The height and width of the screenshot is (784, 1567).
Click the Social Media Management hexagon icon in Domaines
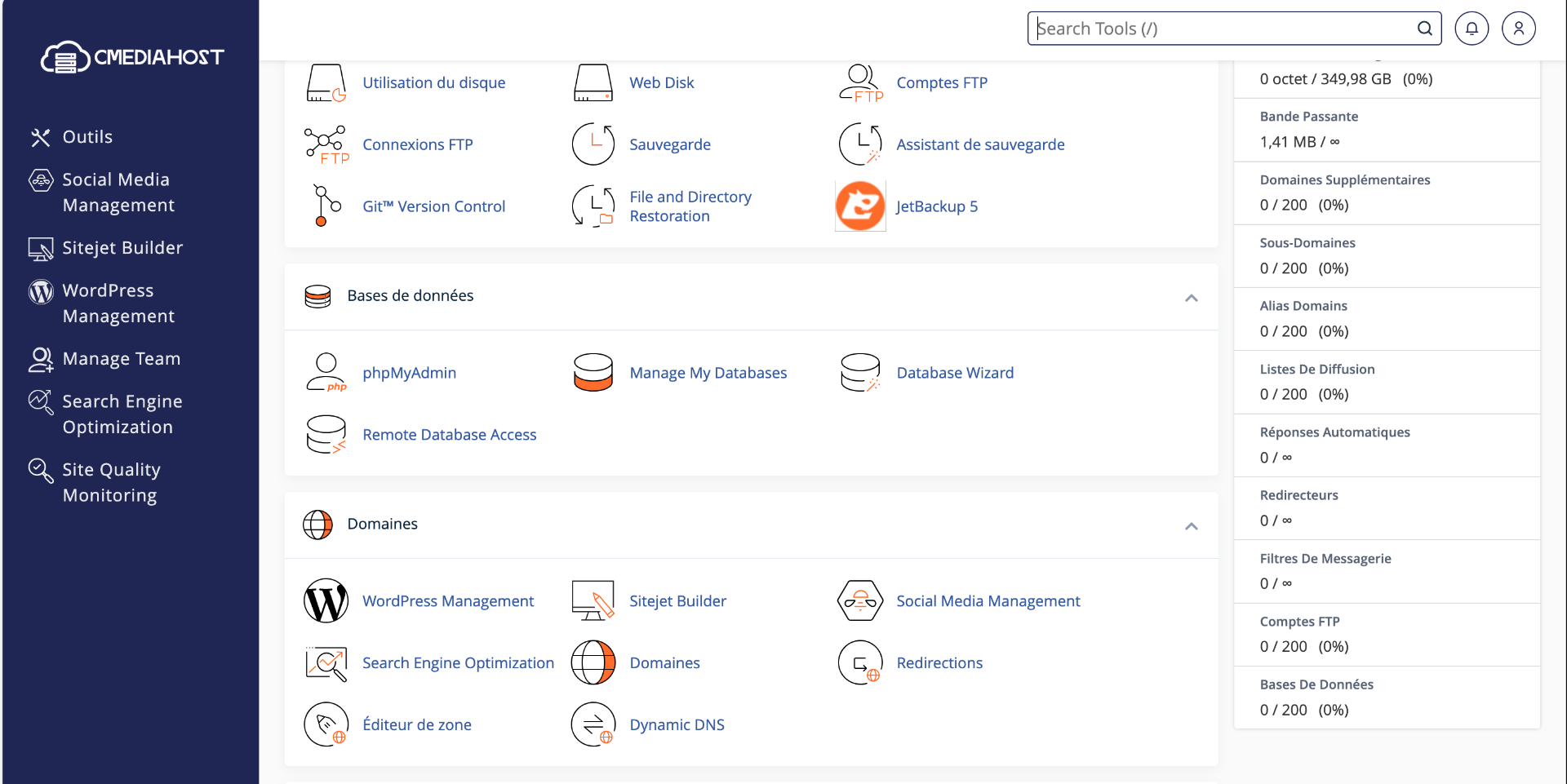(860, 601)
